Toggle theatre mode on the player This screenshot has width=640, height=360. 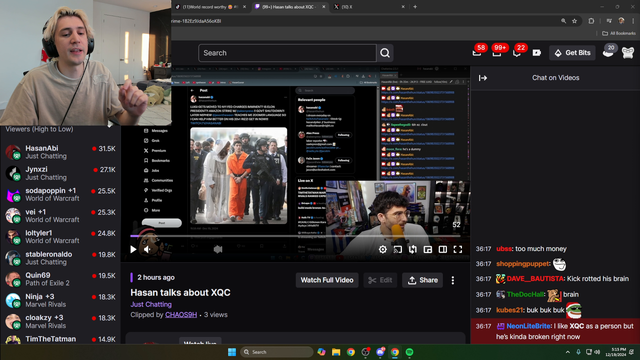tap(443, 249)
